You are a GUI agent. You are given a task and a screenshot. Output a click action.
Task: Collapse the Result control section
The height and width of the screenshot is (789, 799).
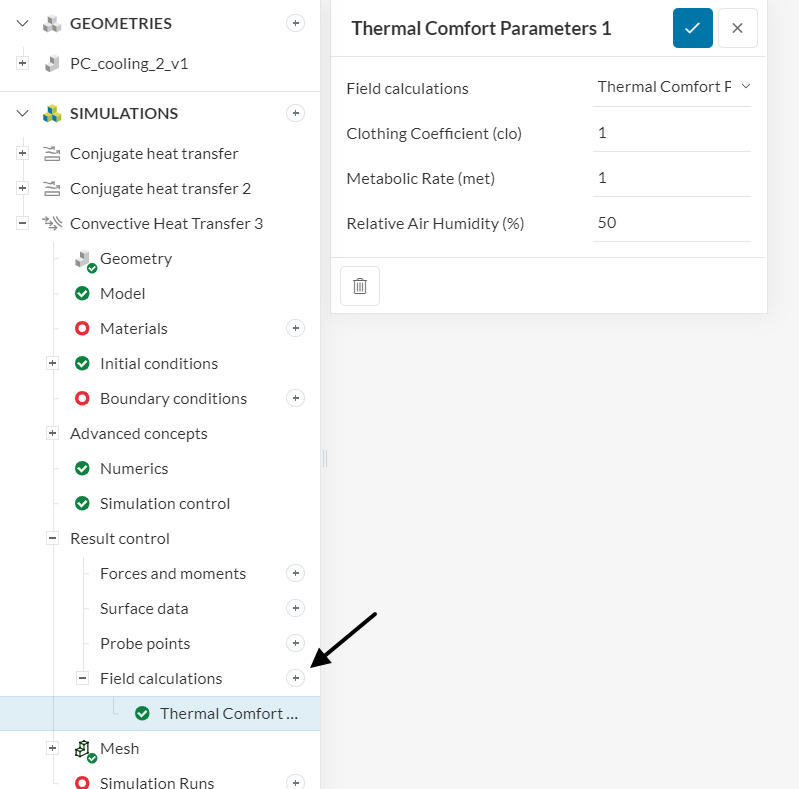pos(53,538)
